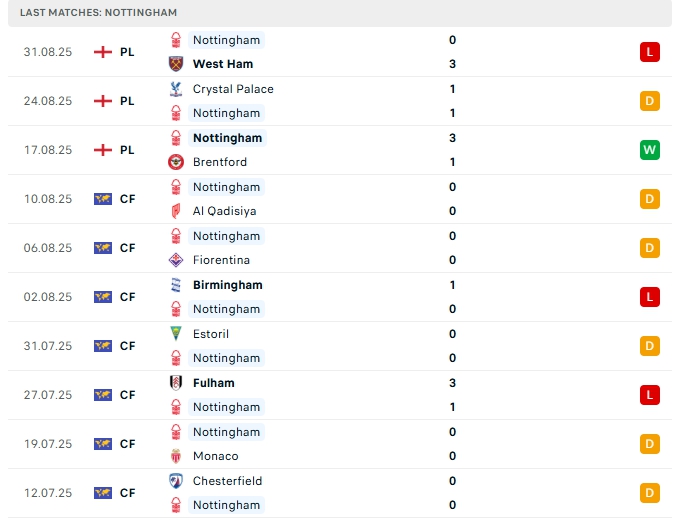Click England flag on 31.08.25 match
The width and height of the screenshot is (682, 520).
tap(102, 52)
